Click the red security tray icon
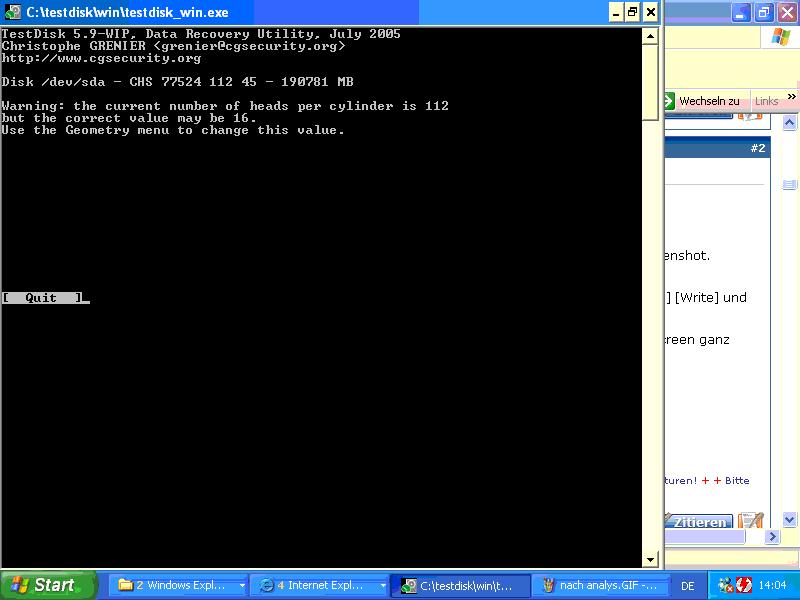This screenshot has height=600, width=800. pyautogui.click(x=743, y=585)
